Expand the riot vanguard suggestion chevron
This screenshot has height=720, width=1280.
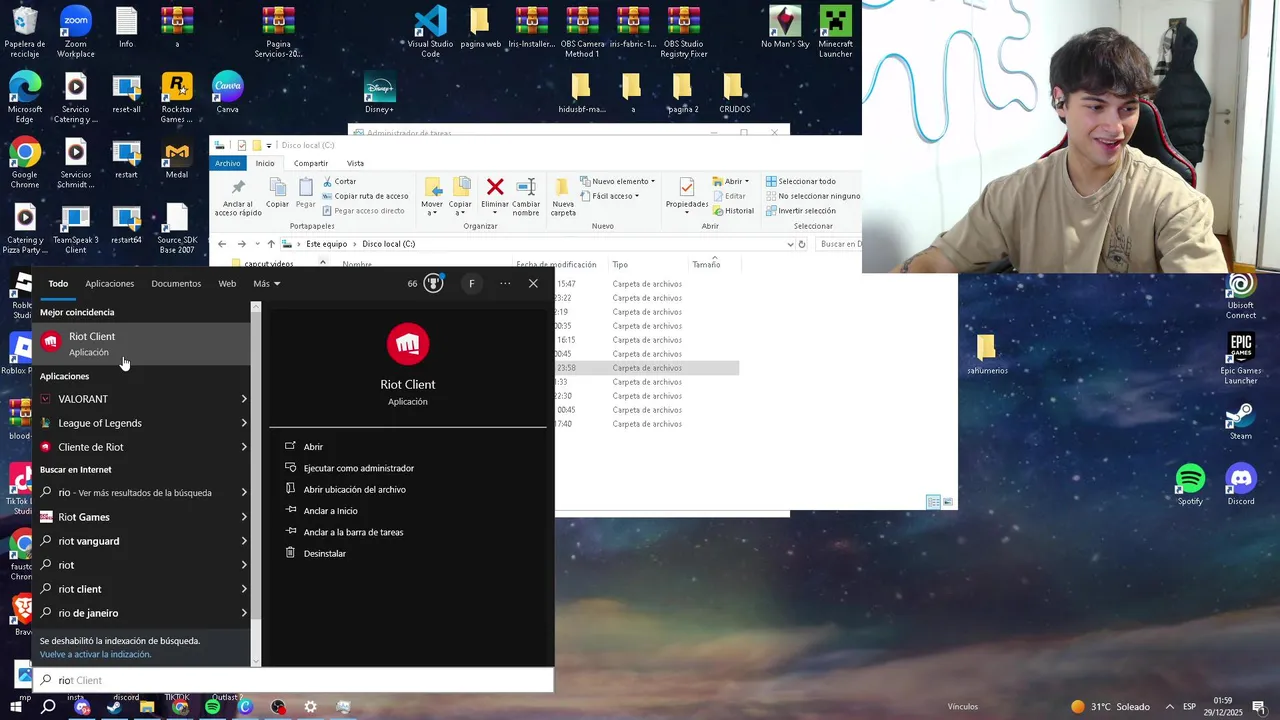coord(244,541)
